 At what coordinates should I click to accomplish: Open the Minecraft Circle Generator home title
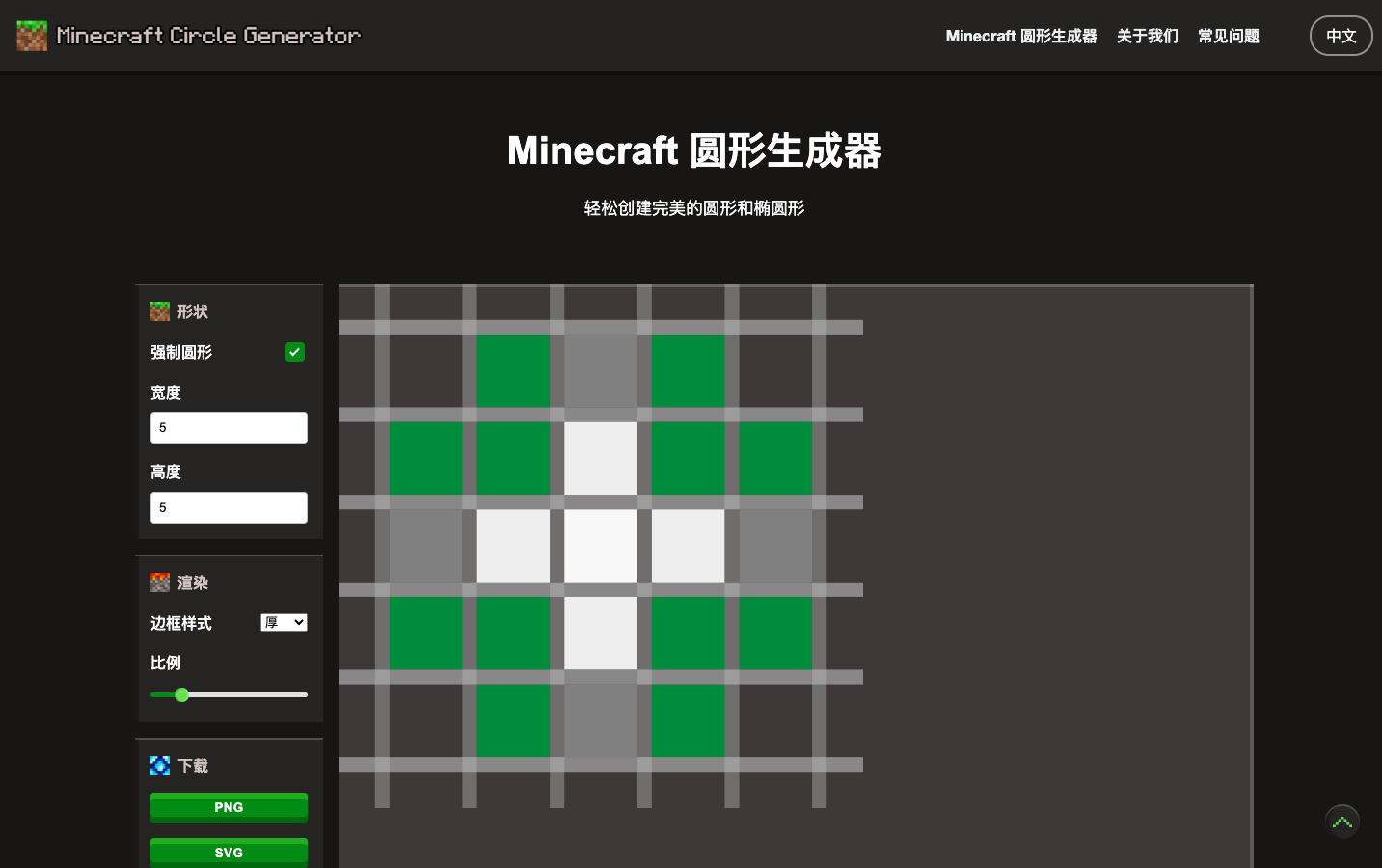pos(208,36)
